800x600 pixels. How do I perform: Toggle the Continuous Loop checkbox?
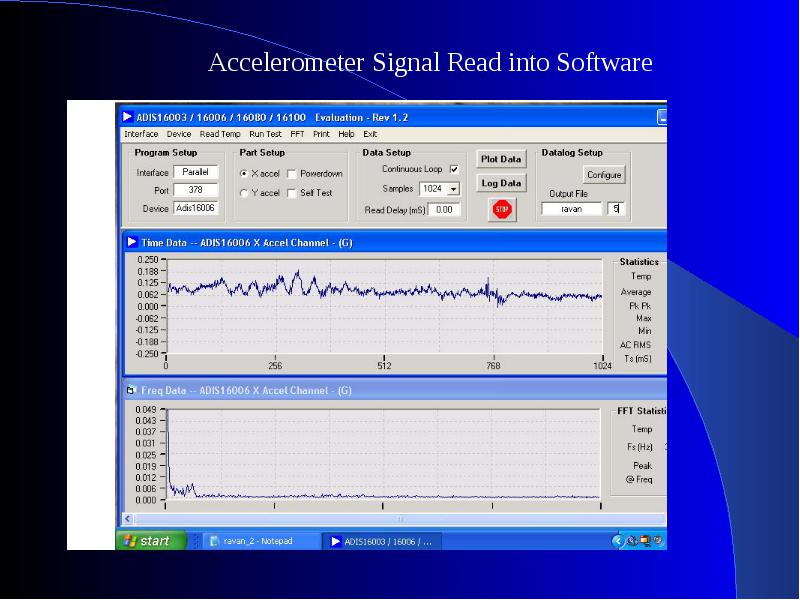(454, 169)
